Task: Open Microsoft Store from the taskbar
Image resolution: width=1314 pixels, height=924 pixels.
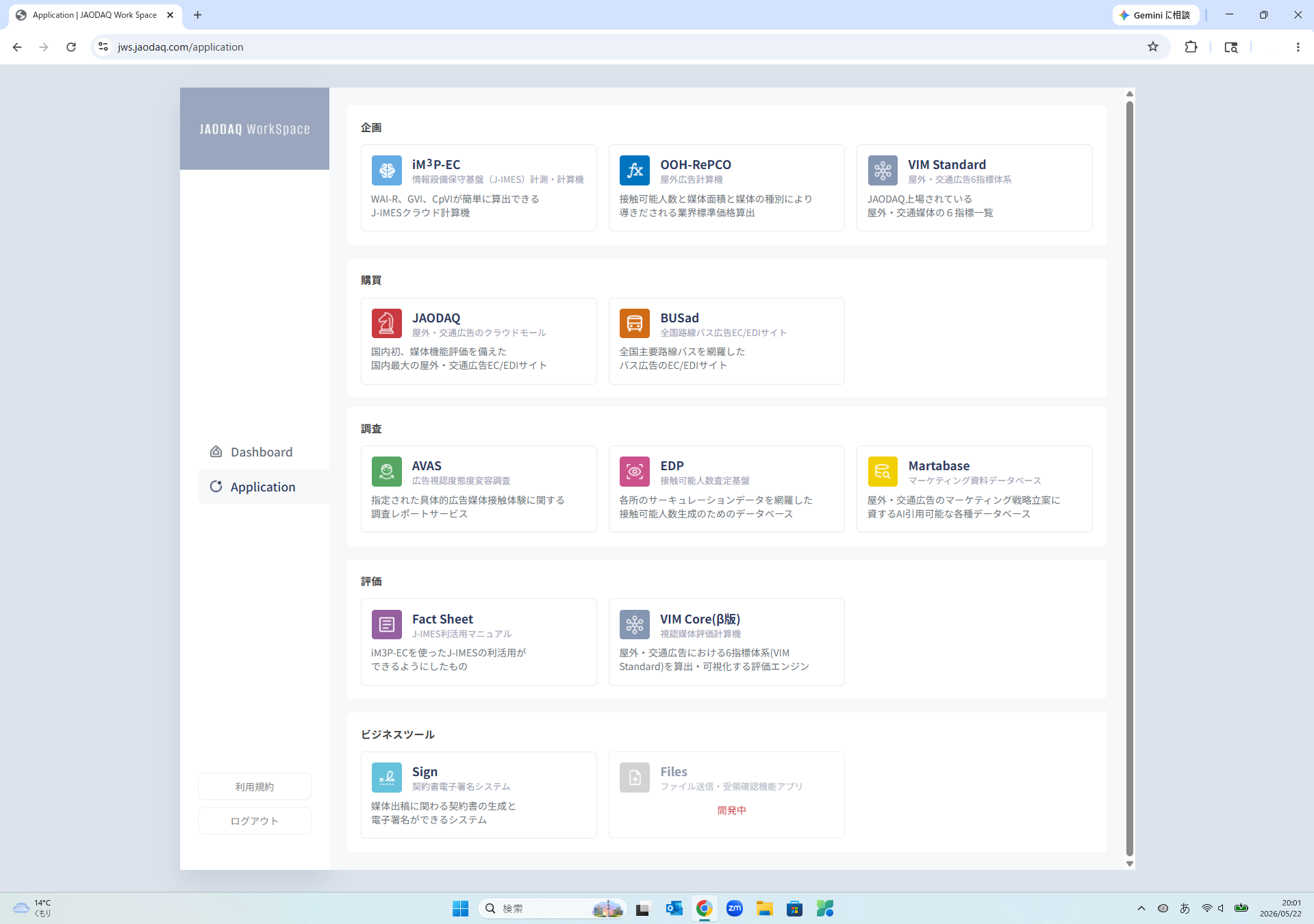Action: pos(794,908)
